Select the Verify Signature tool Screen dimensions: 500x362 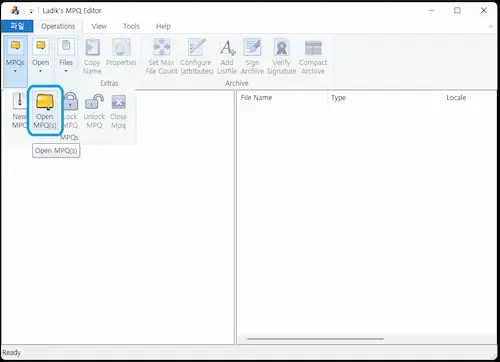(x=281, y=56)
